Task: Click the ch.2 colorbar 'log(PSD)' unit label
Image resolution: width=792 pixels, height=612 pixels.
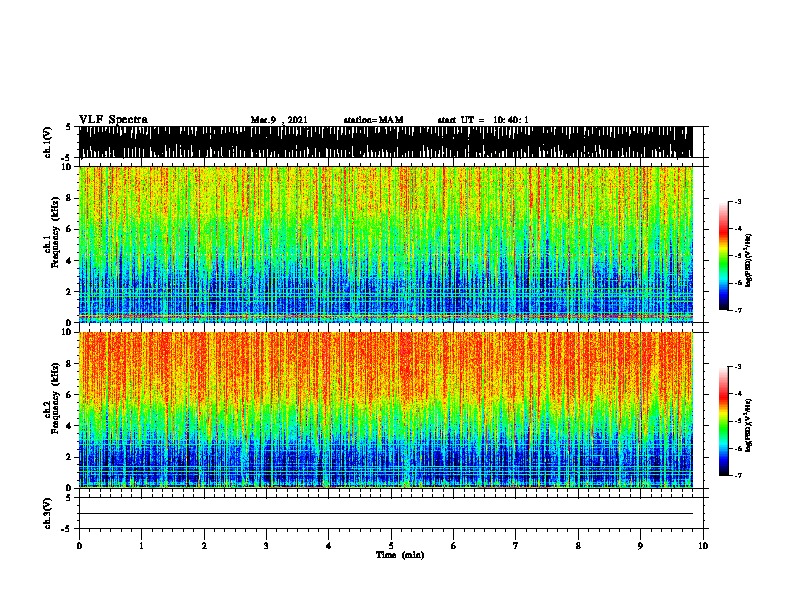Action: 749,426
